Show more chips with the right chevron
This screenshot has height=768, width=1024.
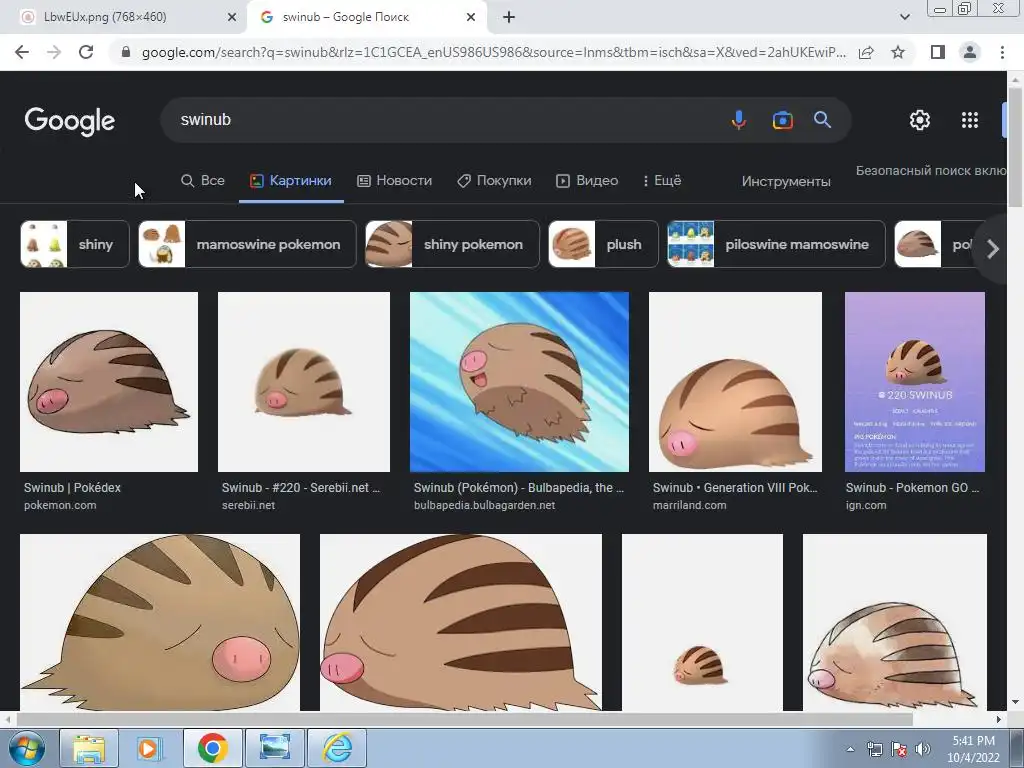point(993,249)
